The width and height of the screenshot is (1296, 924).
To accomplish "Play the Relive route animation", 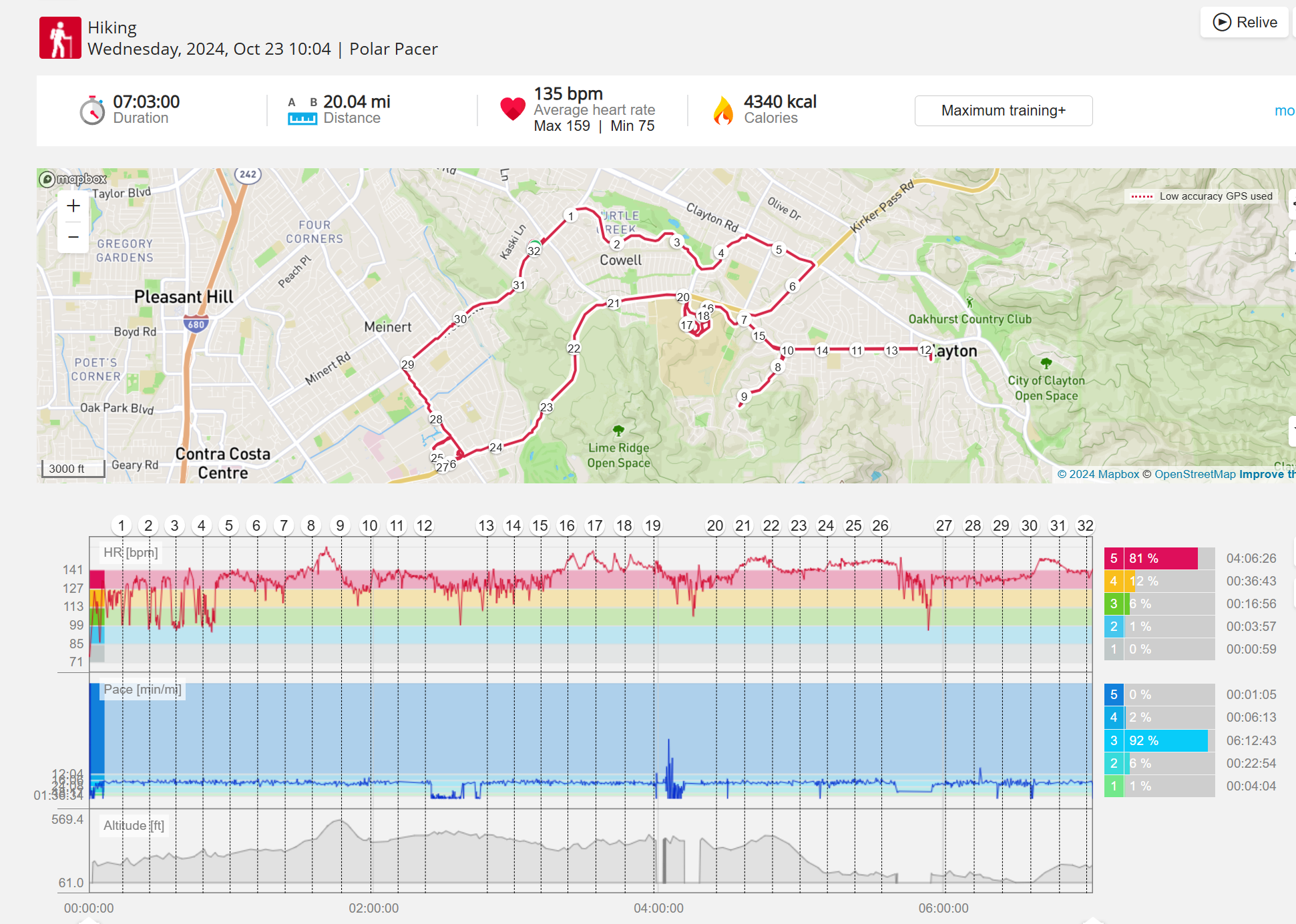I will (x=1244, y=22).
